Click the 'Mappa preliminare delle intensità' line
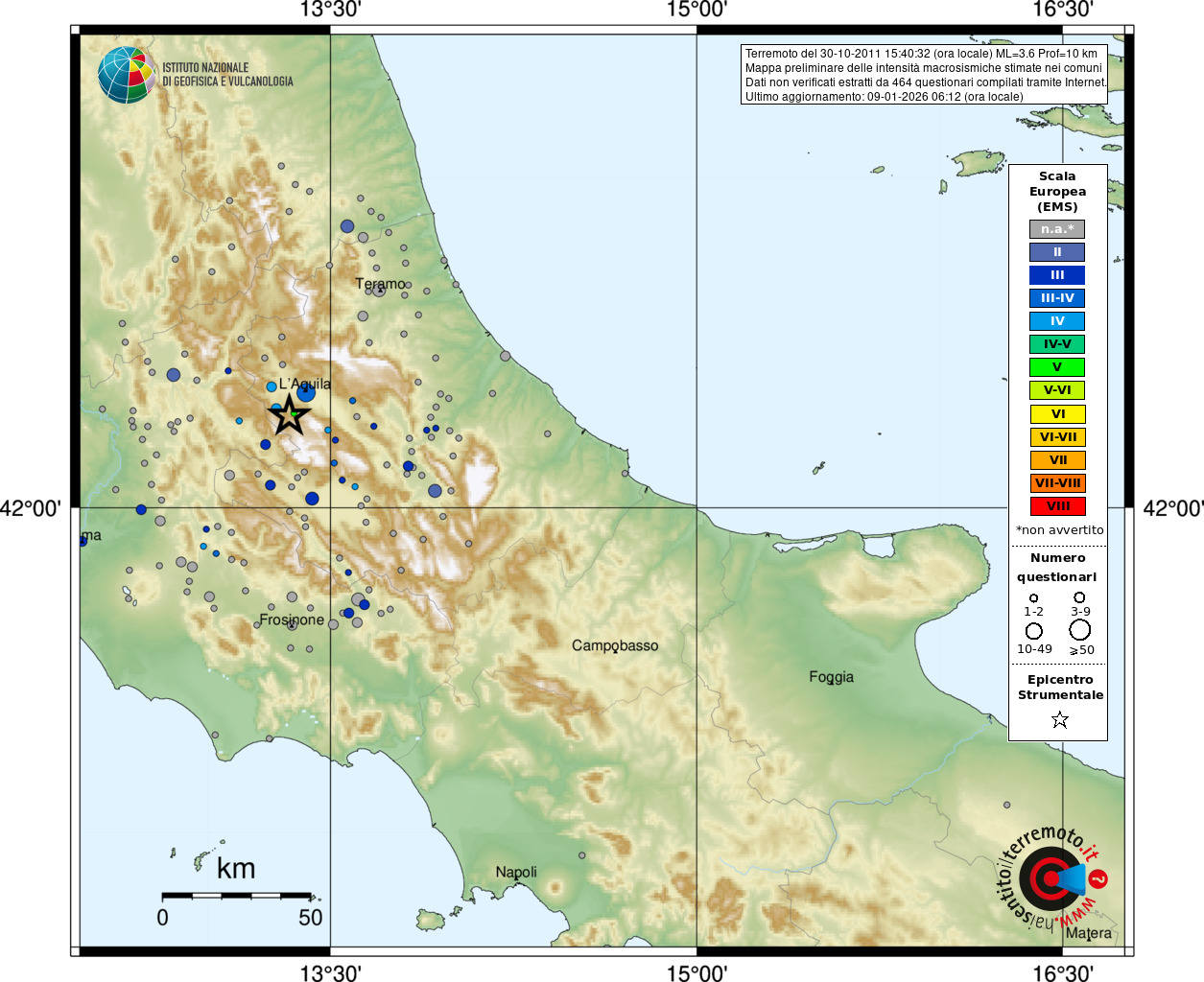 924,68
